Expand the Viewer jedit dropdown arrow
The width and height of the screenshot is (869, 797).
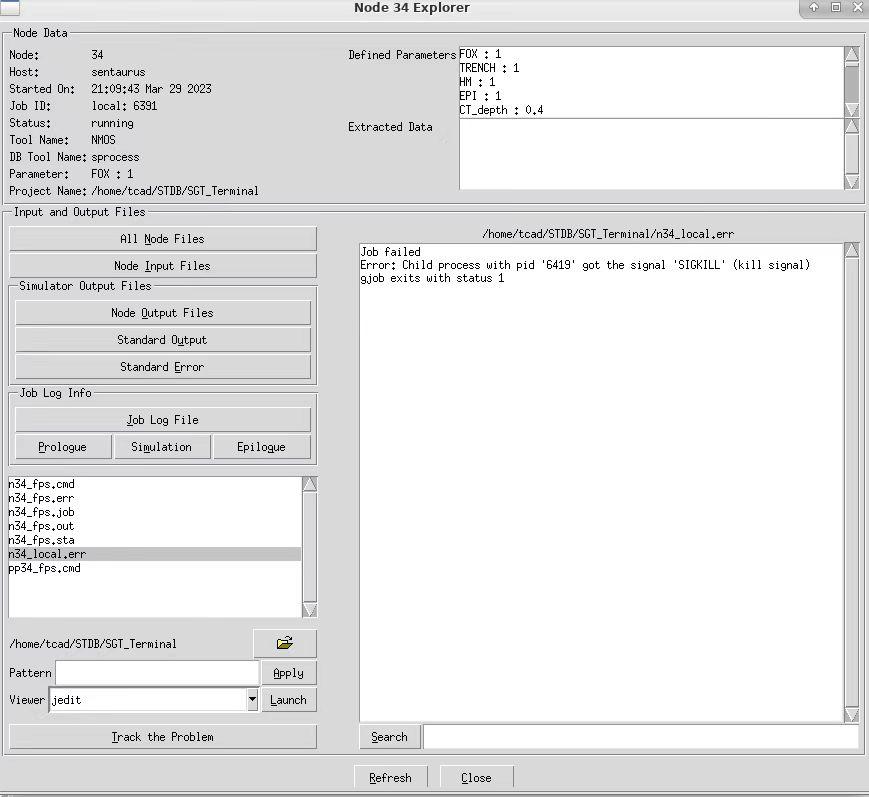click(252, 699)
